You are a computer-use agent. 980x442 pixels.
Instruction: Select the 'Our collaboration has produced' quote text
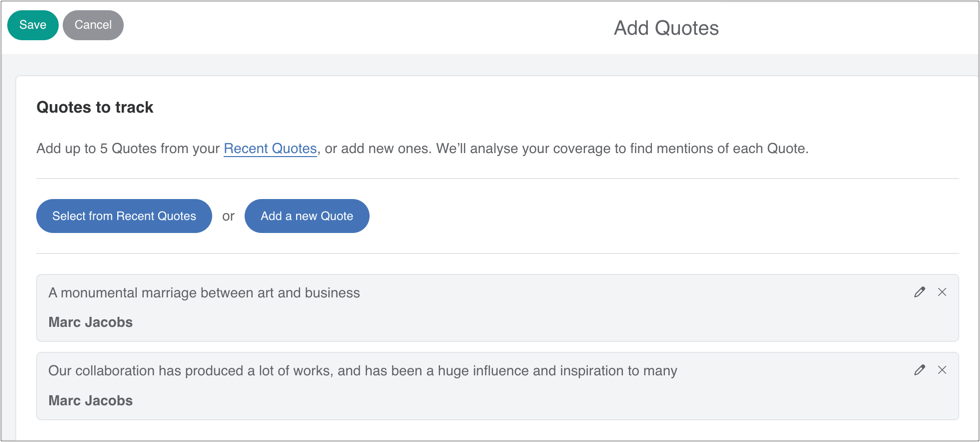tap(362, 371)
